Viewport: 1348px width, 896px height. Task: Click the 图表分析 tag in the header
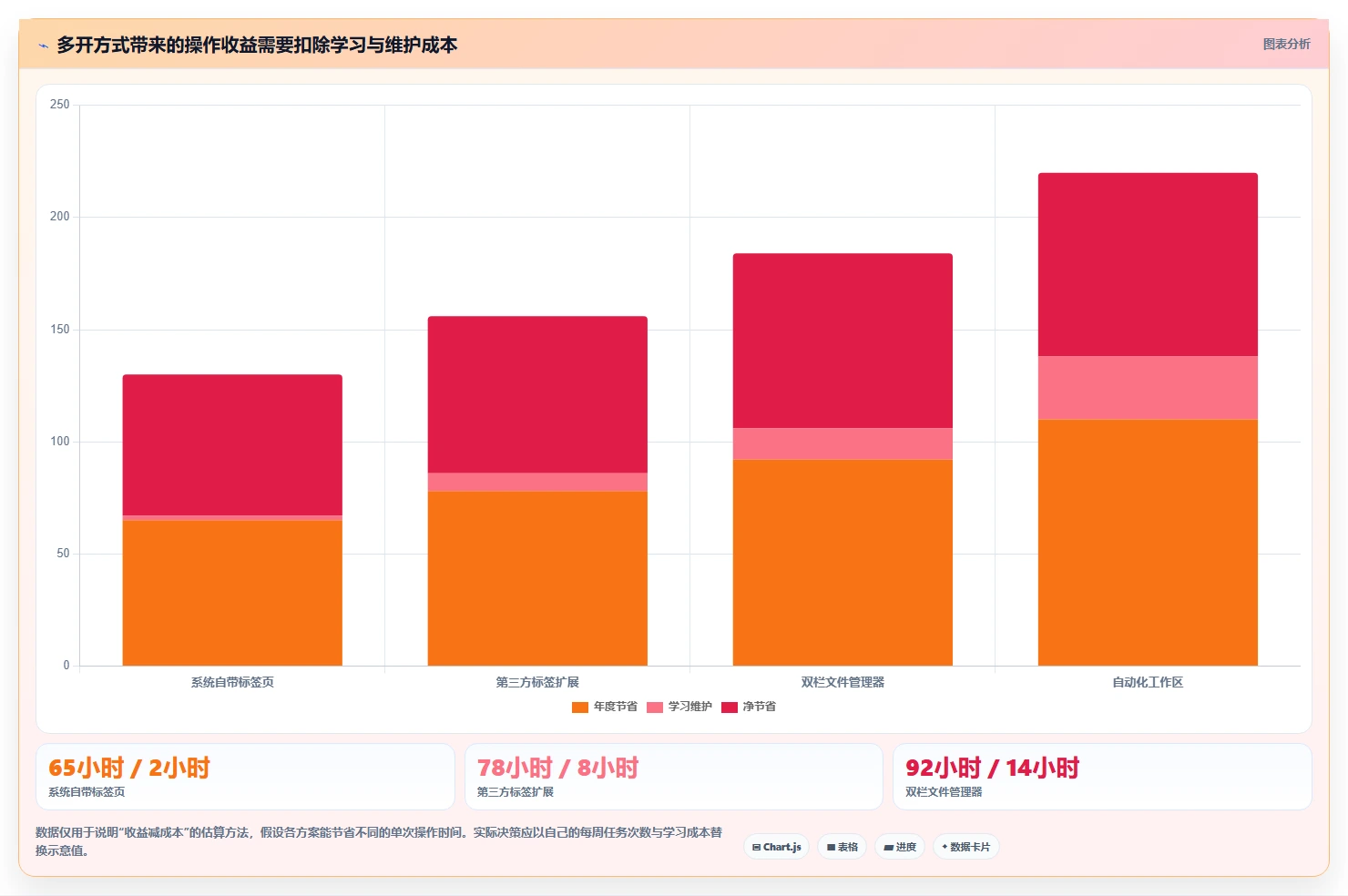[1286, 44]
